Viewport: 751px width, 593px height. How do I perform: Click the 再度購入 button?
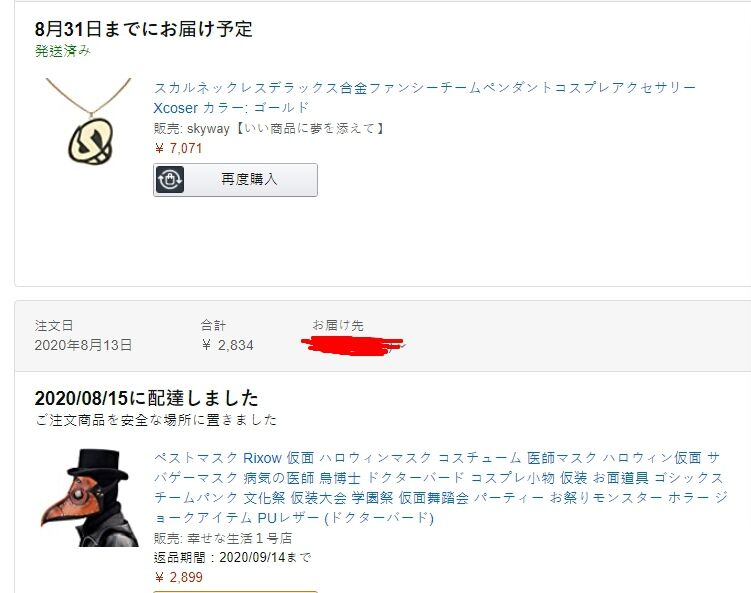(x=235, y=180)
